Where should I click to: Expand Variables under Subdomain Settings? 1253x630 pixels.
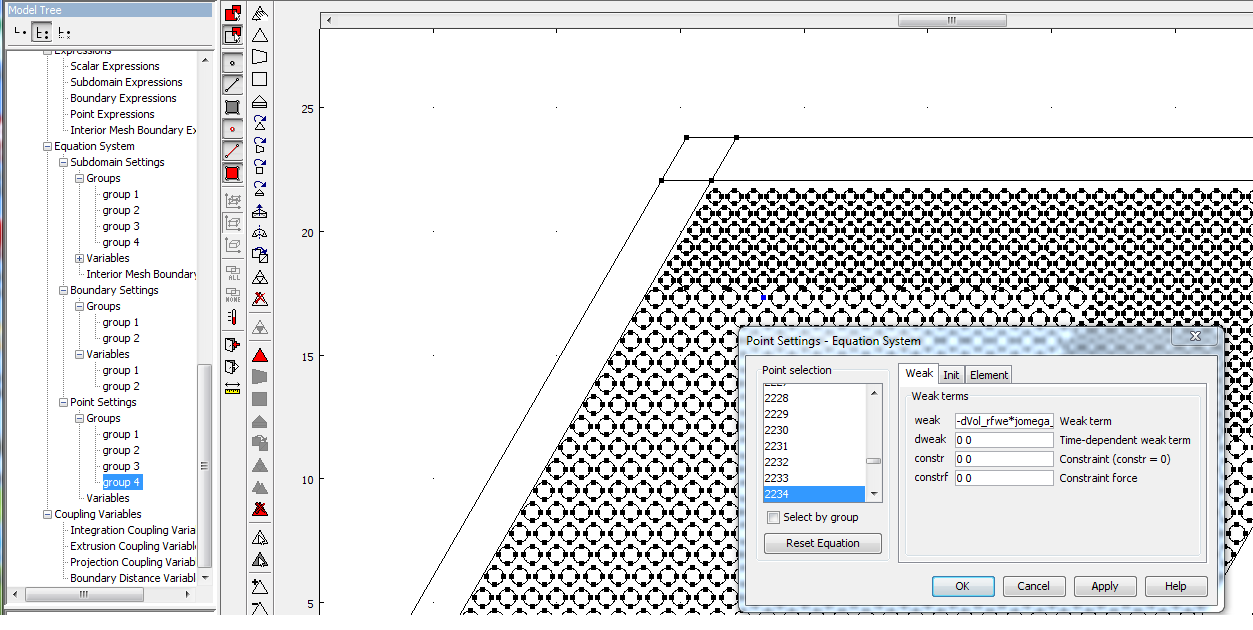tap(79, 258)
